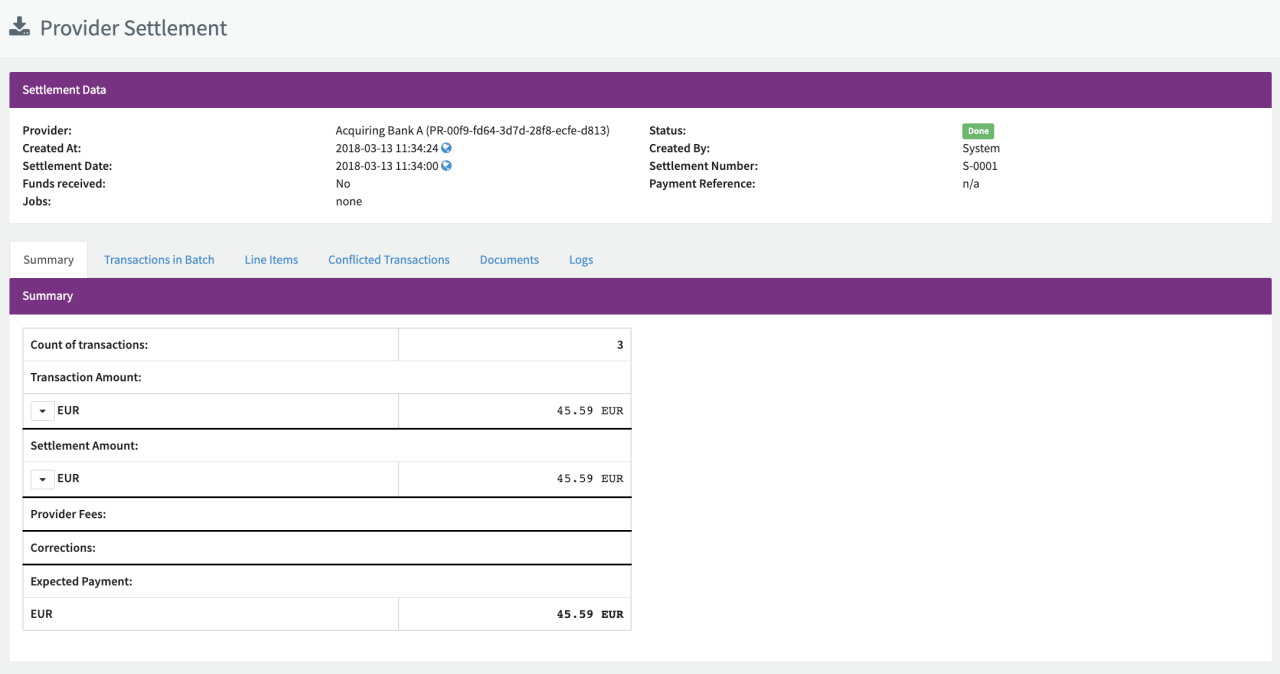Click the globe icon next to Settlement Date timestamp
The width and height of the screenshot is (1280, 674).
coord(447,166)
